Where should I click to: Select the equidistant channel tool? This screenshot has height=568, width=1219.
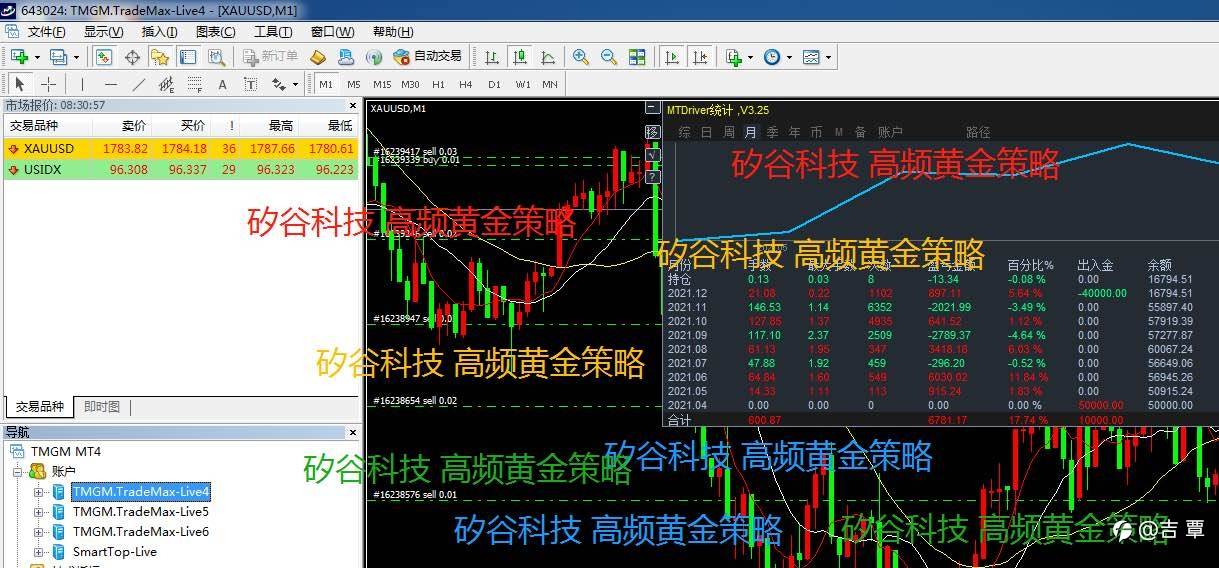pyautogui.click(x=167, y=84)
